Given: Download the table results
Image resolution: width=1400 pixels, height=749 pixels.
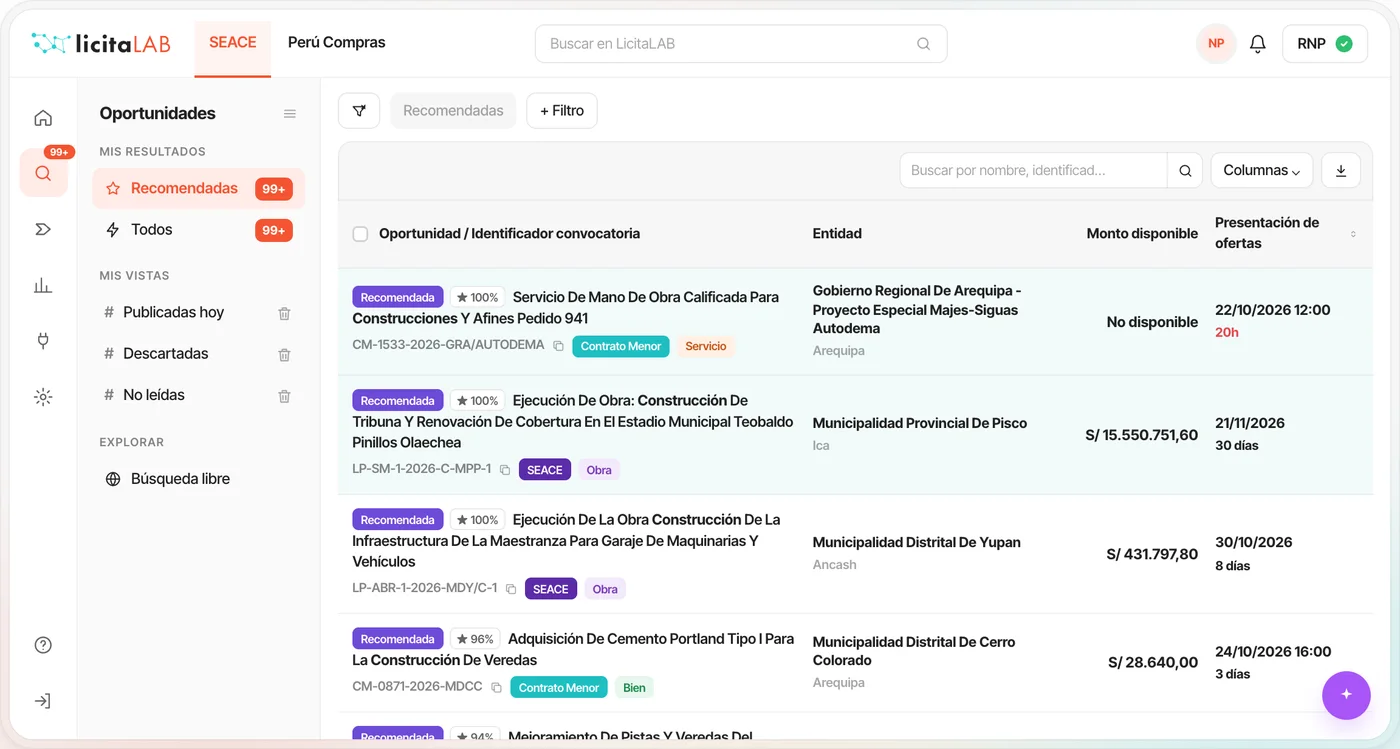Looking at the screenshot, I should click(x=1341, y=171).
